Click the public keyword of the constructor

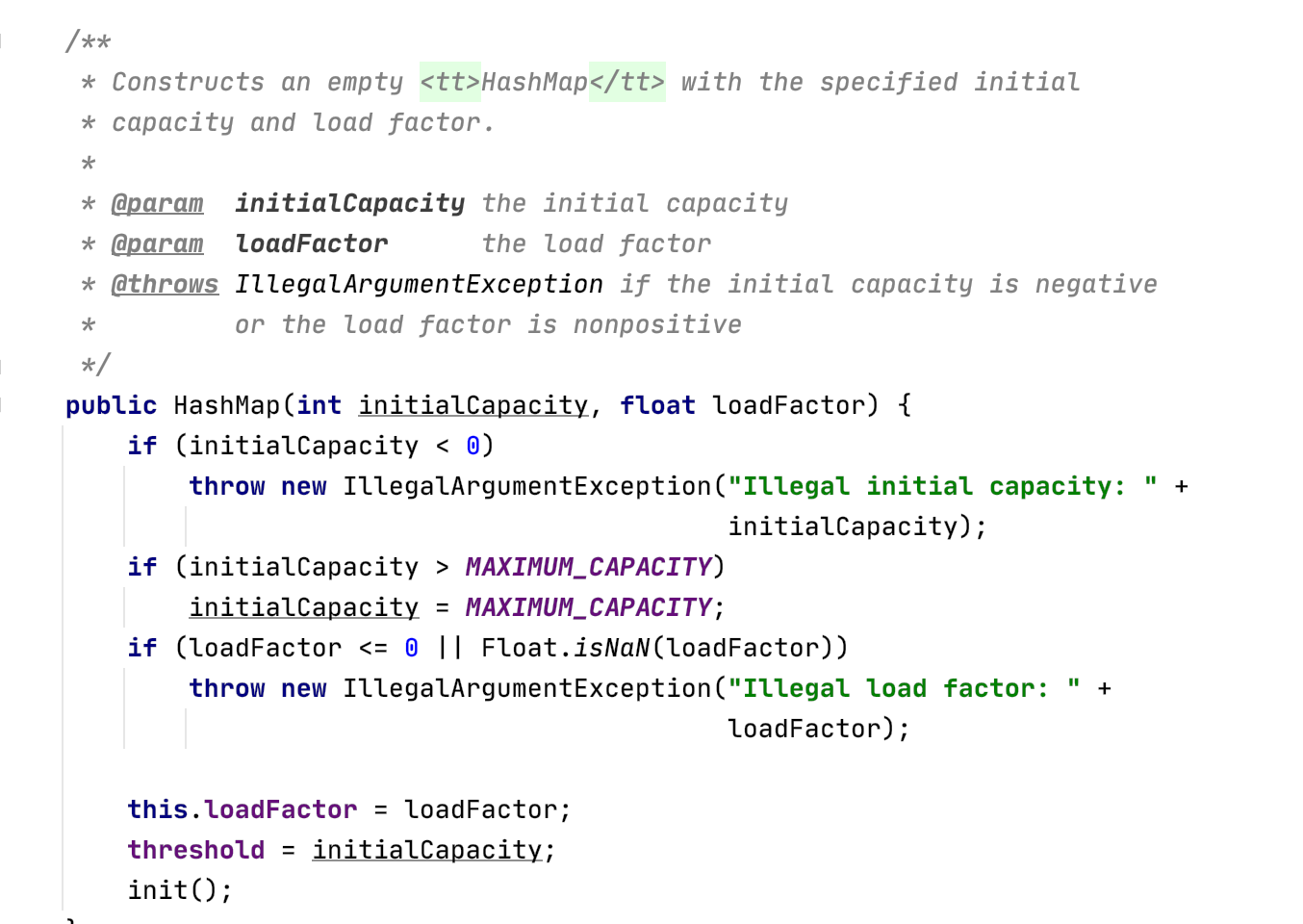click(x=111, y=406)
